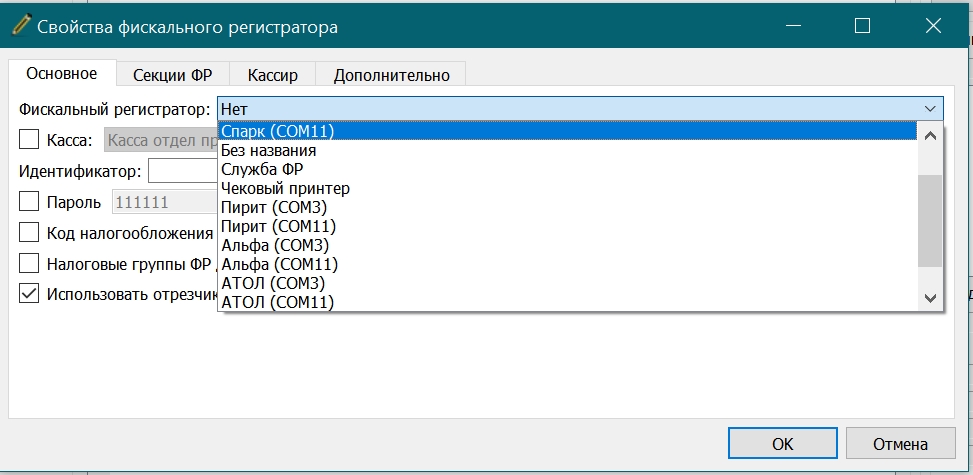
Task: Choose Пирит (COM11) entry
Action: click(567, 226)
